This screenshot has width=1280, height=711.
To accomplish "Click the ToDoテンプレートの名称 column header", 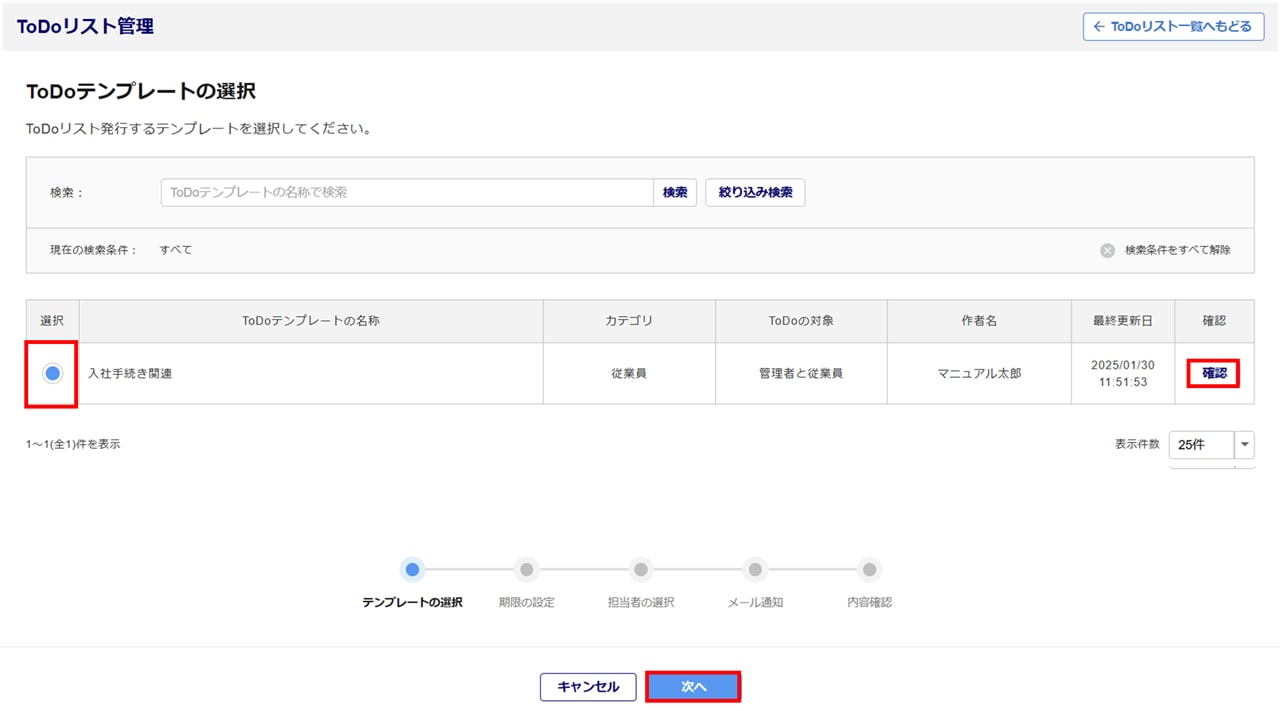I will click(311, 321).
